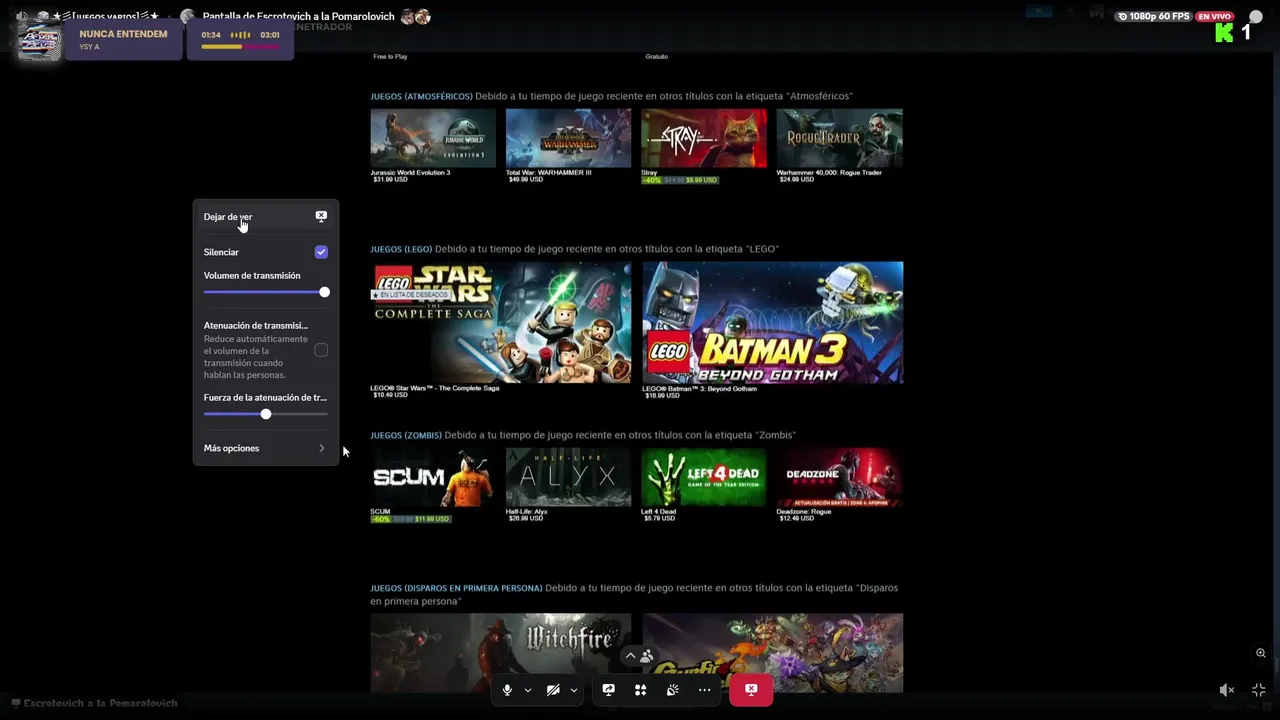Open Total War: WARHAMMER III thumbnail

click(x=568, y=138)
